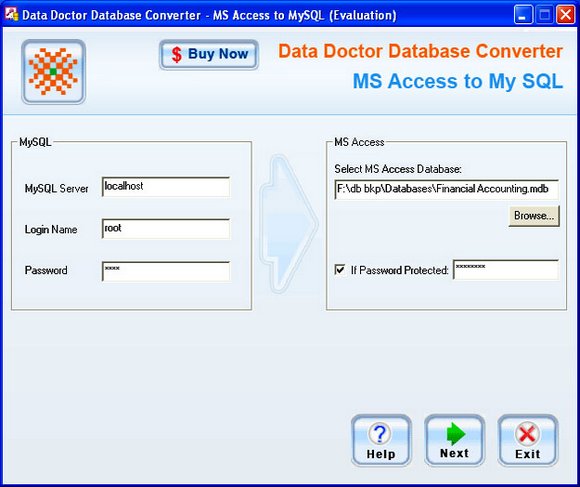The width and height of the screenshot is (580, 487).
Task: Open Help with the question mark icon
Action: pyautogui.click(x=381, y=440)
